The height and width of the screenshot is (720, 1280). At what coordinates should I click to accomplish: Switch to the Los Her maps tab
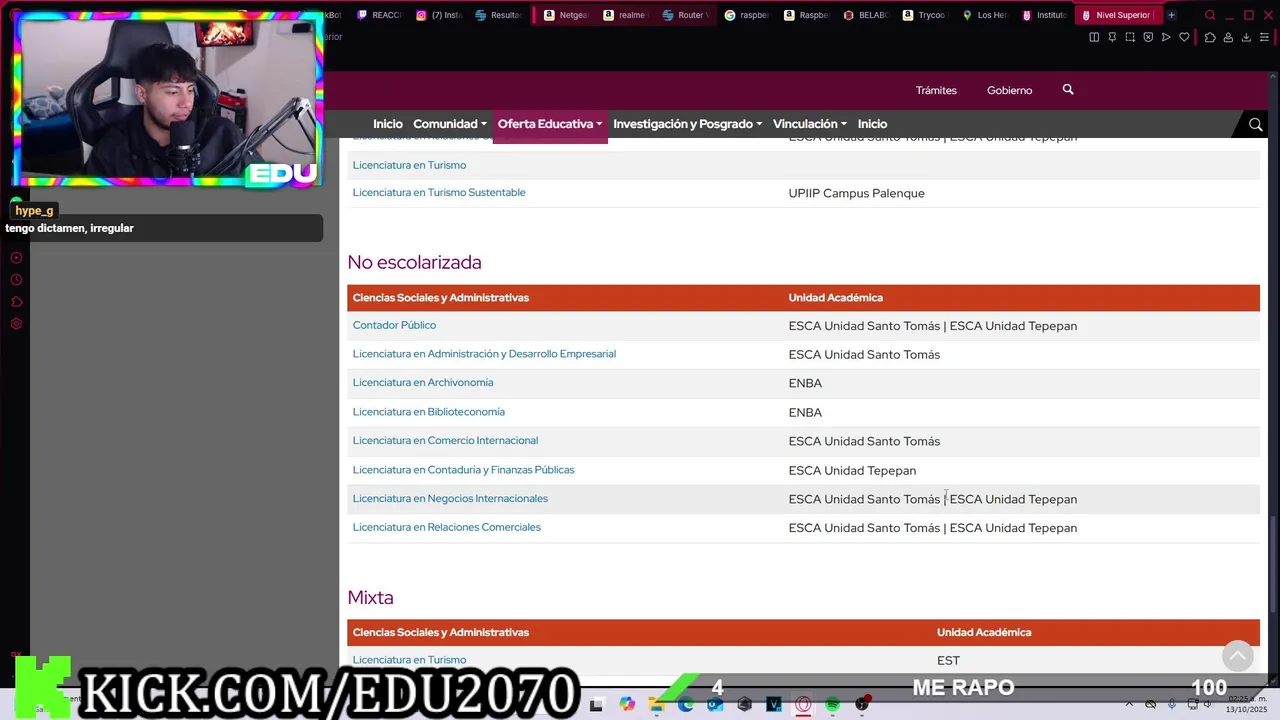(984, 15)
